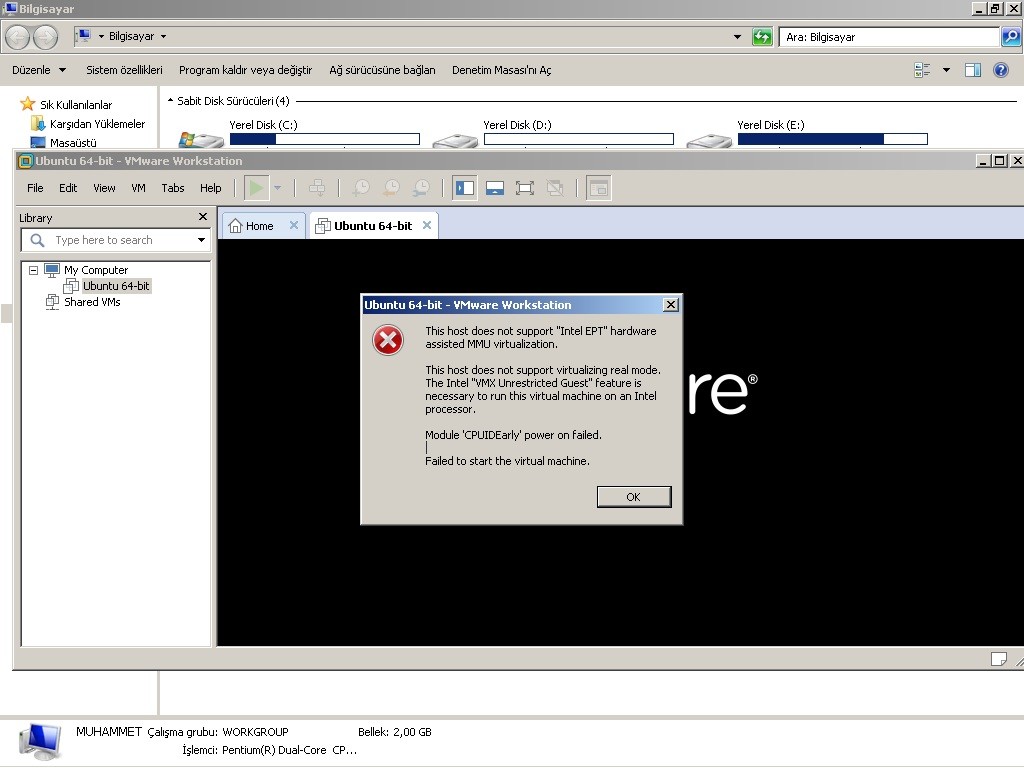Screen dimensions: 1024x768
Task: Click the Yerel Disk (E:) usage bar
Action: (833, 139)
